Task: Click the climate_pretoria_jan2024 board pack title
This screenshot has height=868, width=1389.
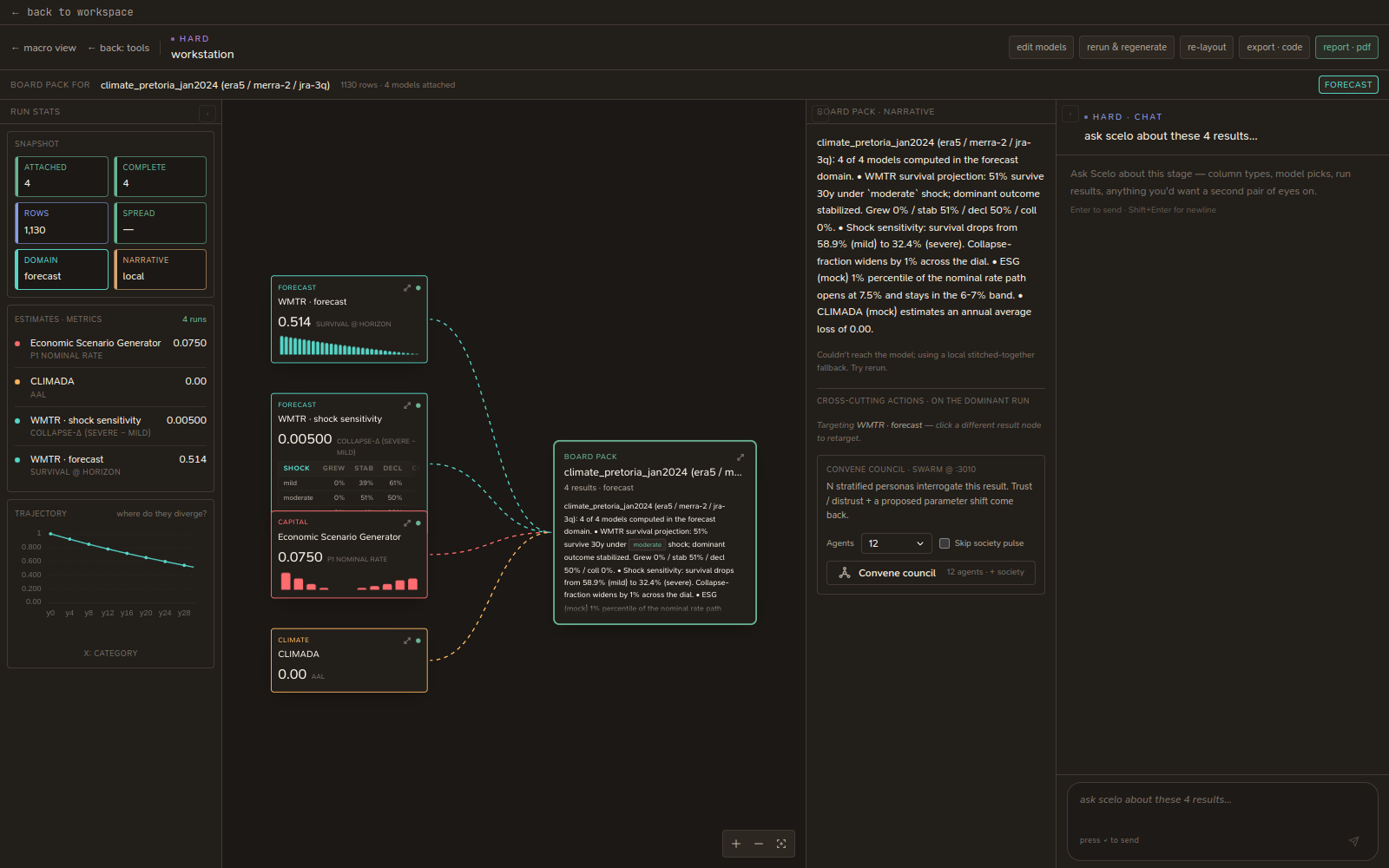Action: [x=653, y=472]
